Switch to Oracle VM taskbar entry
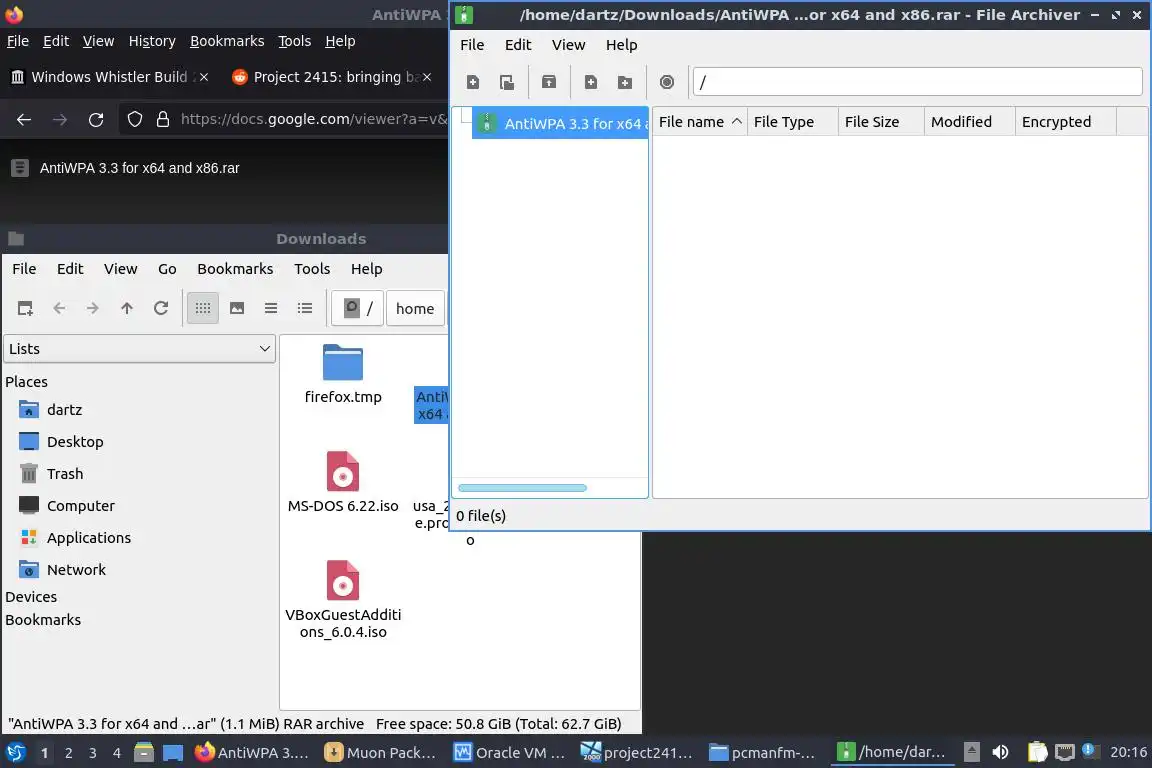The width and height of the screenshot is (1152, 768). (510, 753)
